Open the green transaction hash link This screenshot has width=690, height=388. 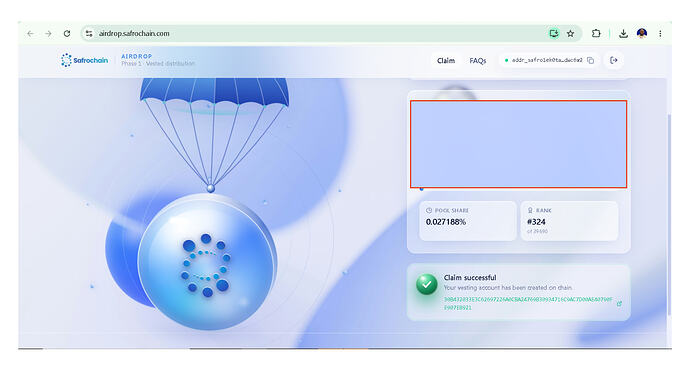pos(528,304)
